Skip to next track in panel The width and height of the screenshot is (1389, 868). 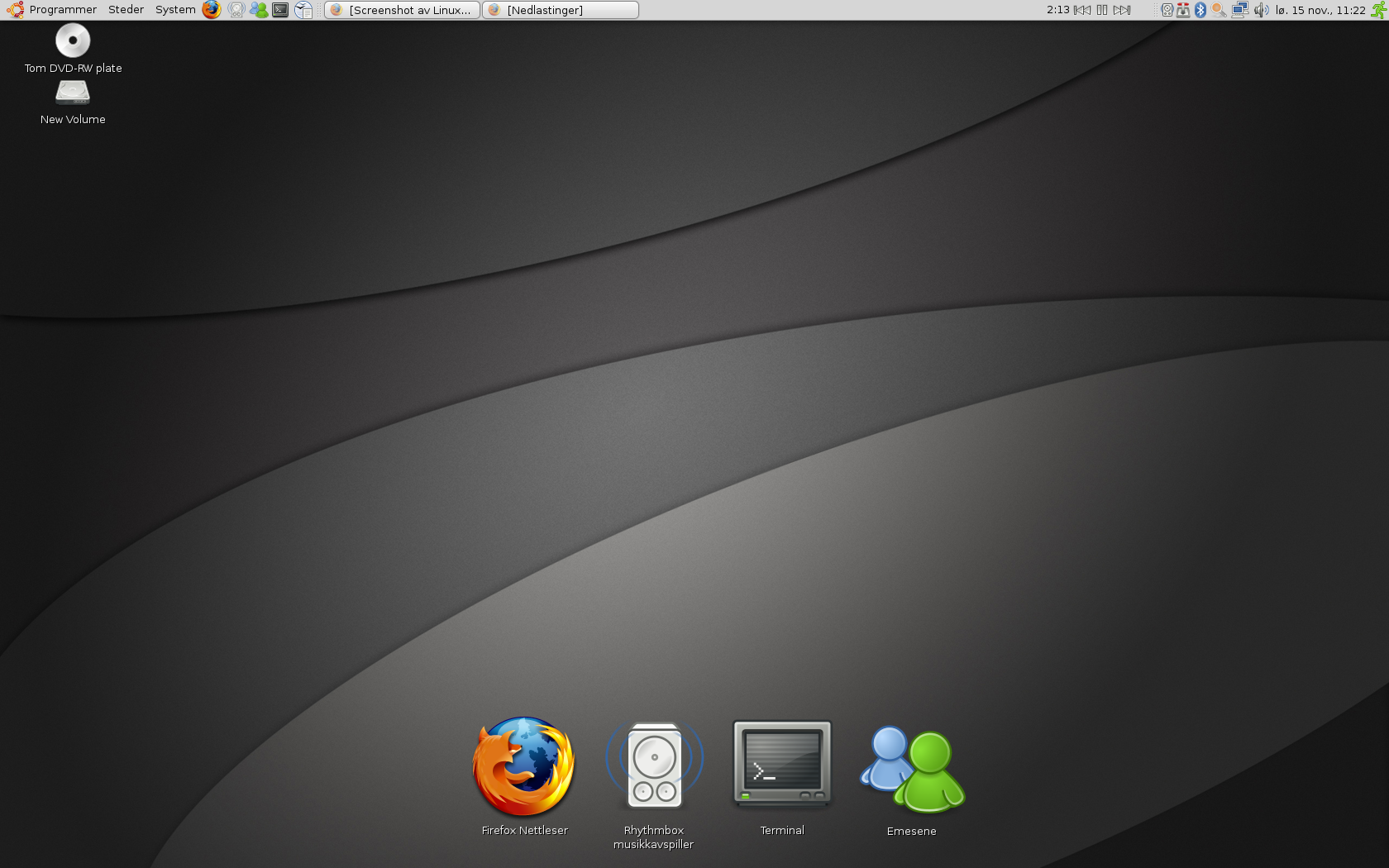click(x=1122, y=10)
